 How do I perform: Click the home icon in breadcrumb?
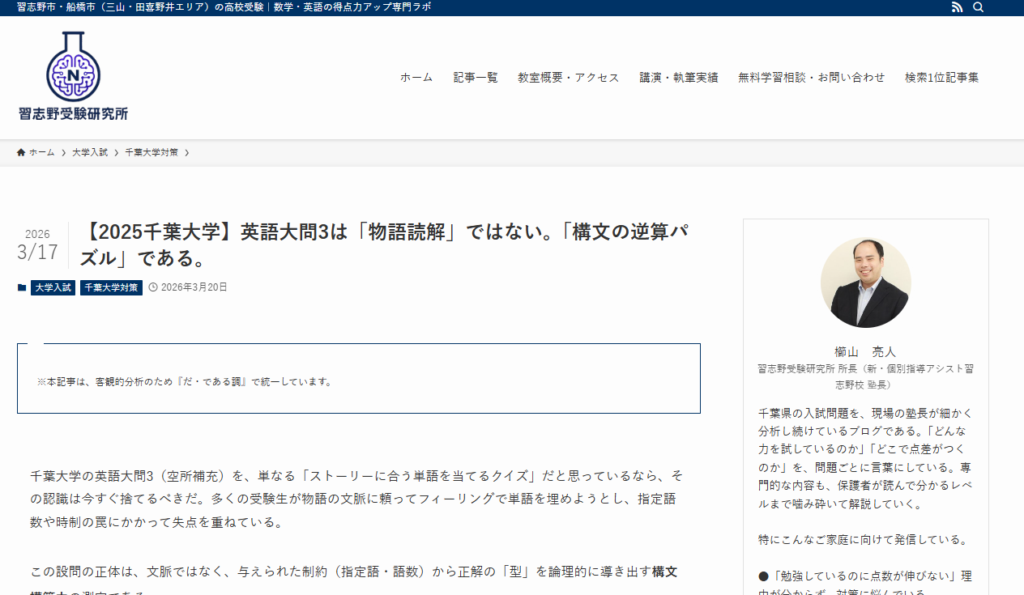click(21, 152)
